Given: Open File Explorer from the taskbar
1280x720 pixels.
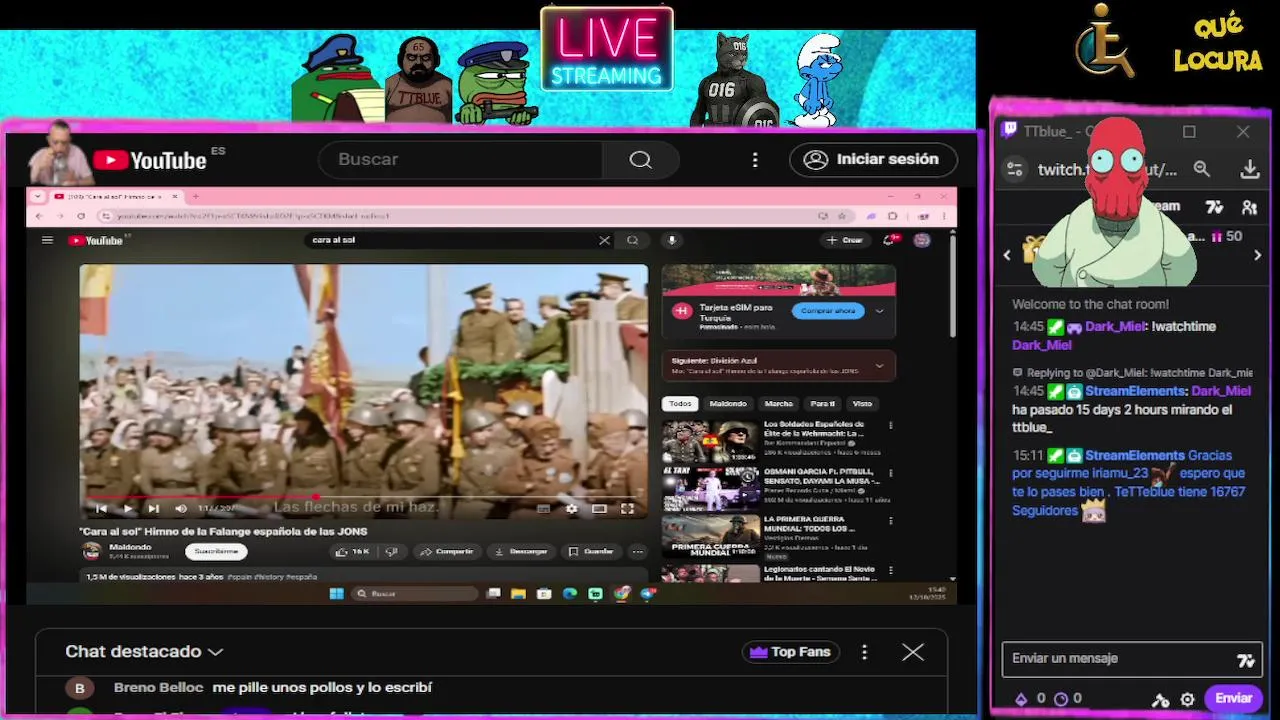Looking at the screenshot, I should (518, 593).
